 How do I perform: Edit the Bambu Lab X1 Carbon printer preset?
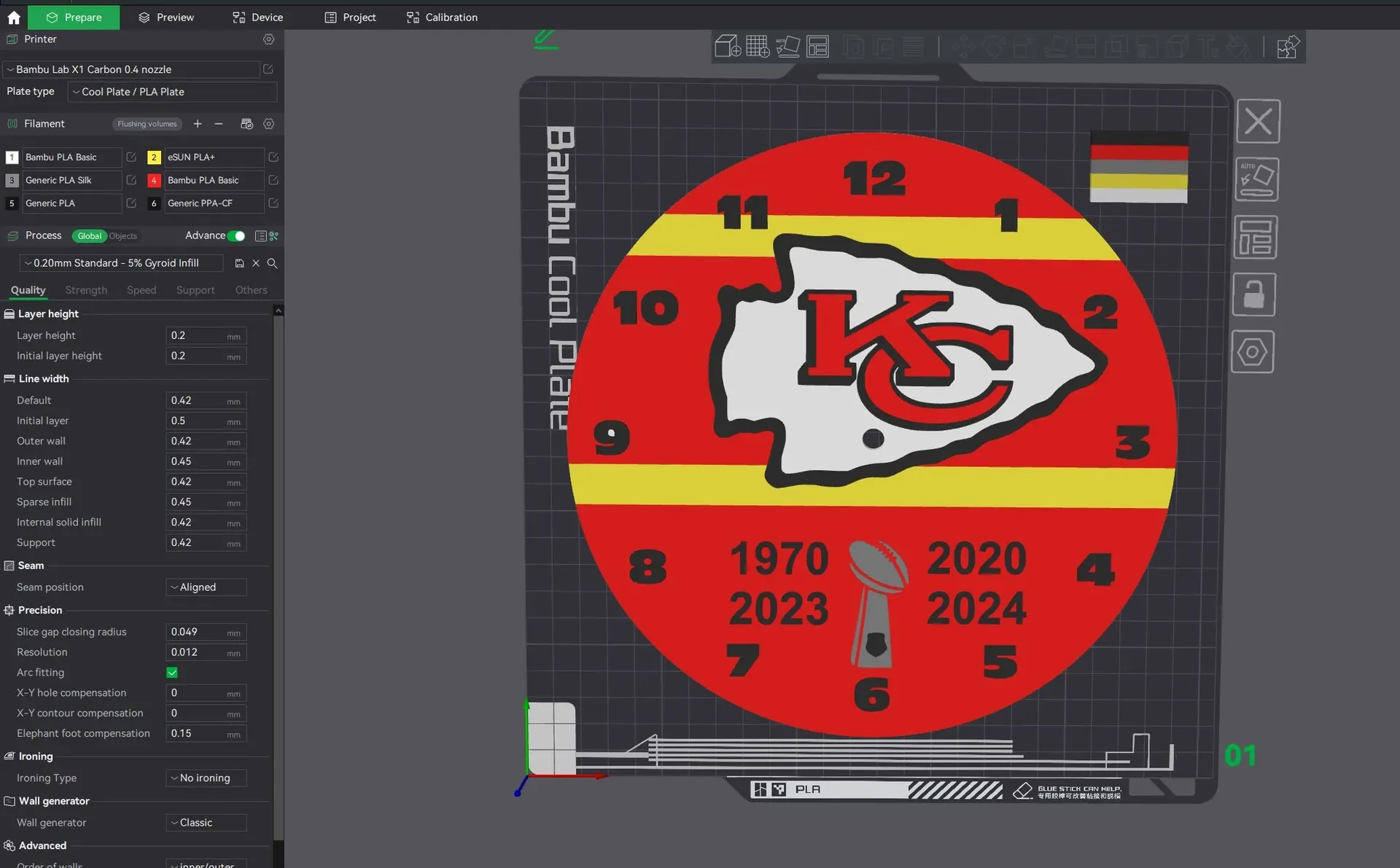(268, 69)
